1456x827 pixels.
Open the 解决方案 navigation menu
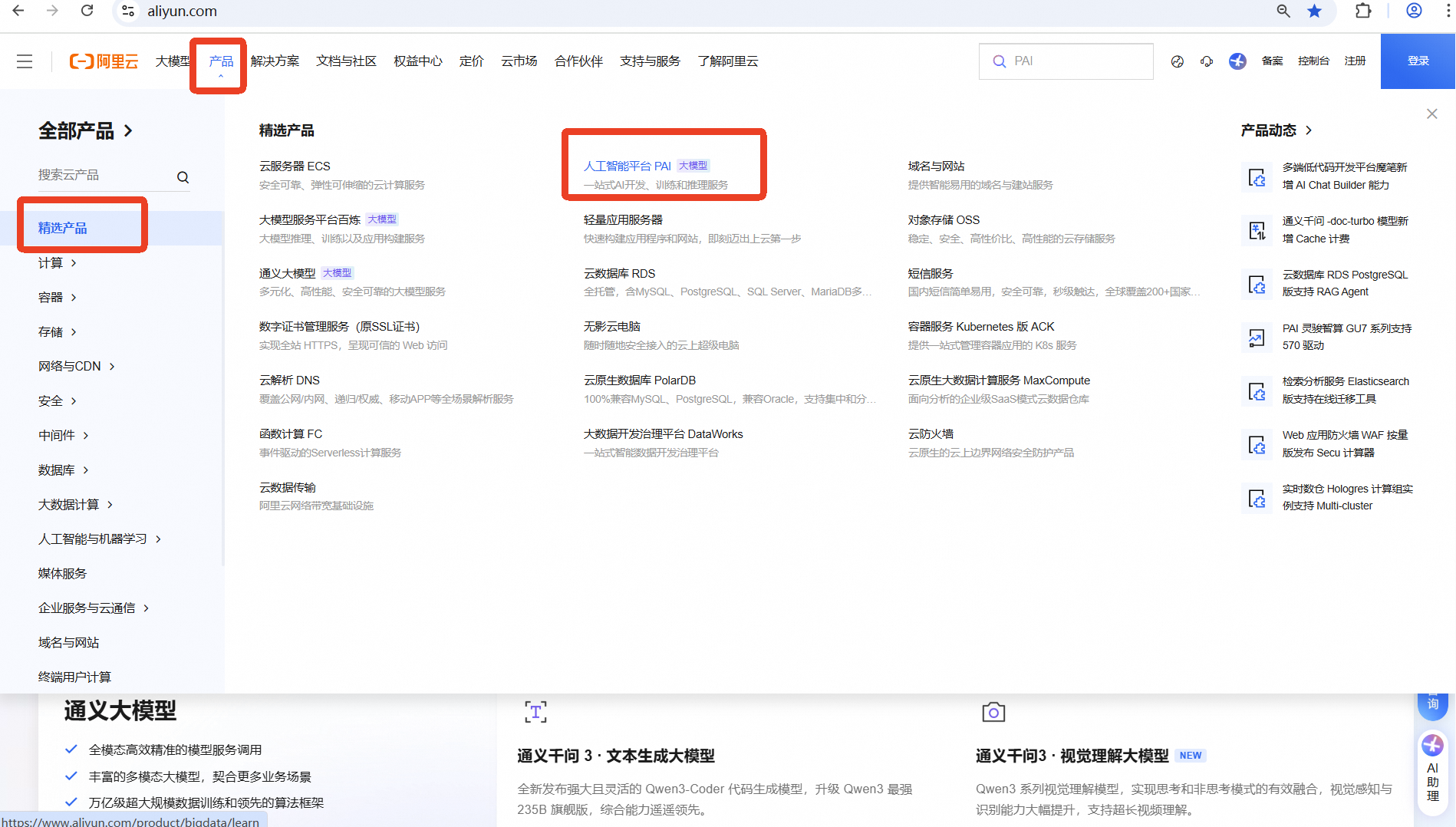pos(275,61)
